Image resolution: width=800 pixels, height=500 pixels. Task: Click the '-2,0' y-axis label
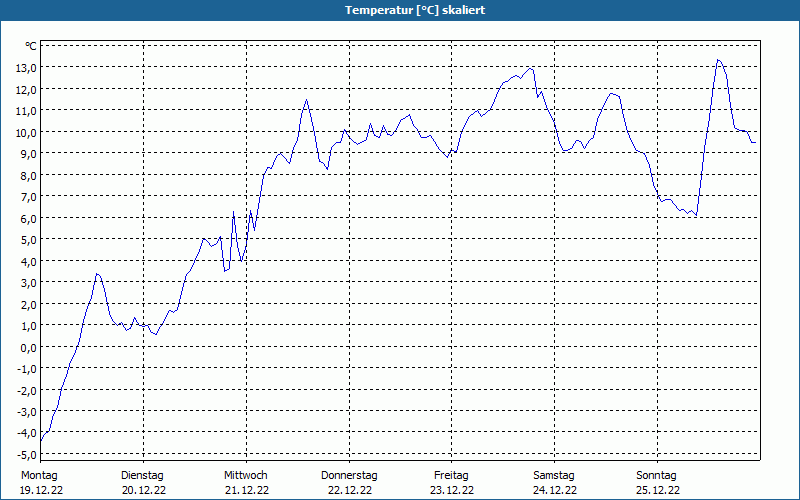point(28,390)
